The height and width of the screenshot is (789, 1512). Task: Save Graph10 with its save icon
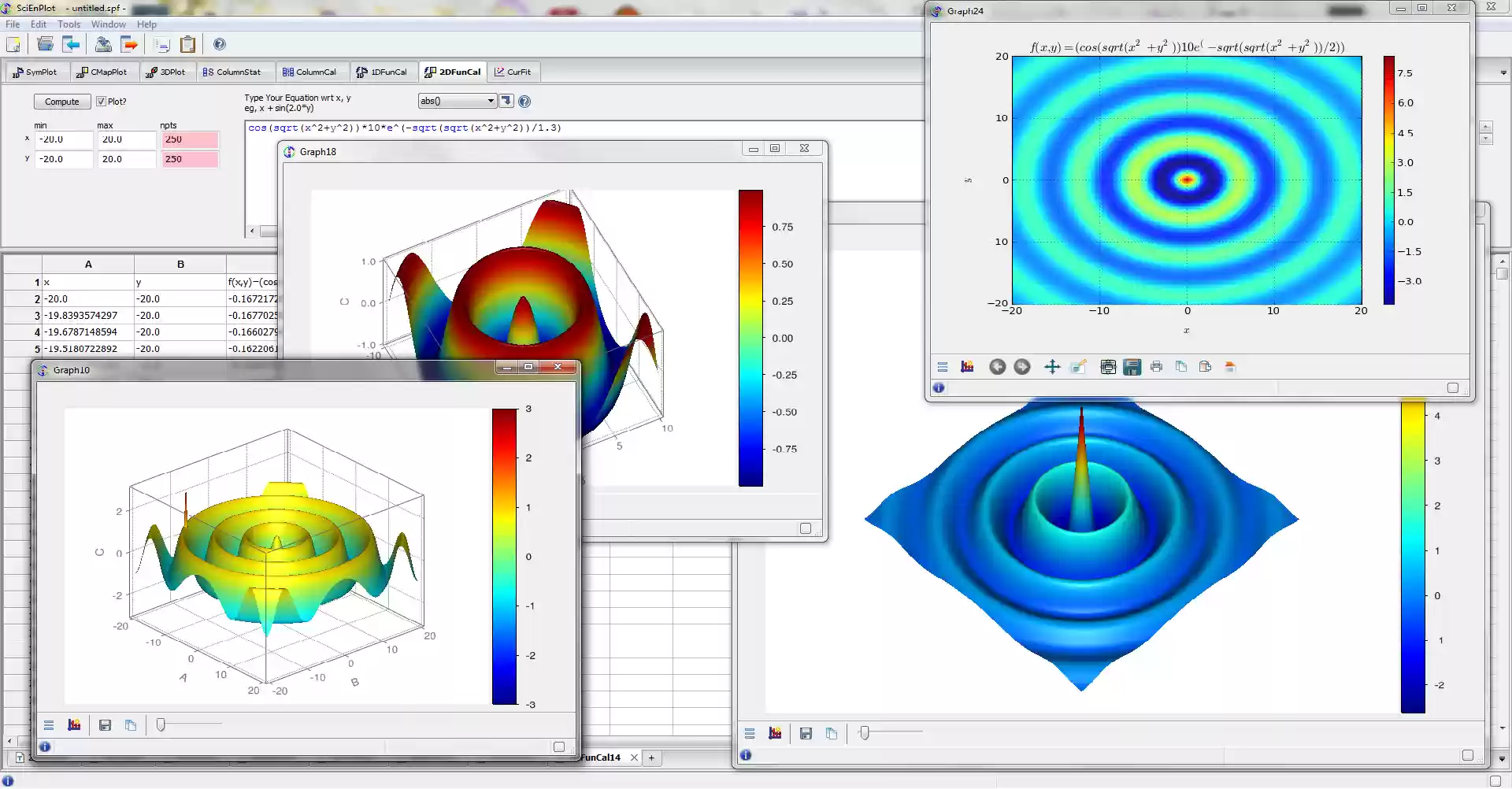click(105, 725)
